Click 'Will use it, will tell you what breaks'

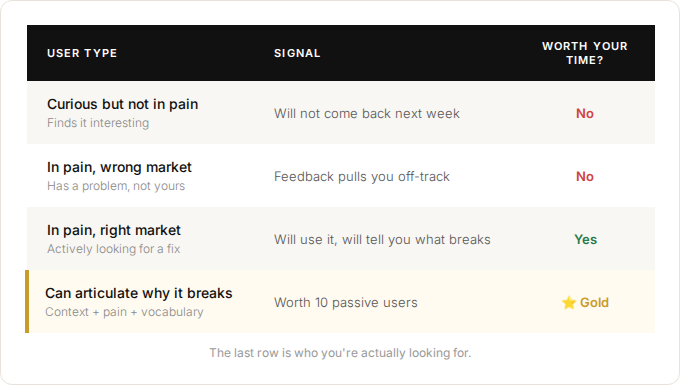point(382,240)
